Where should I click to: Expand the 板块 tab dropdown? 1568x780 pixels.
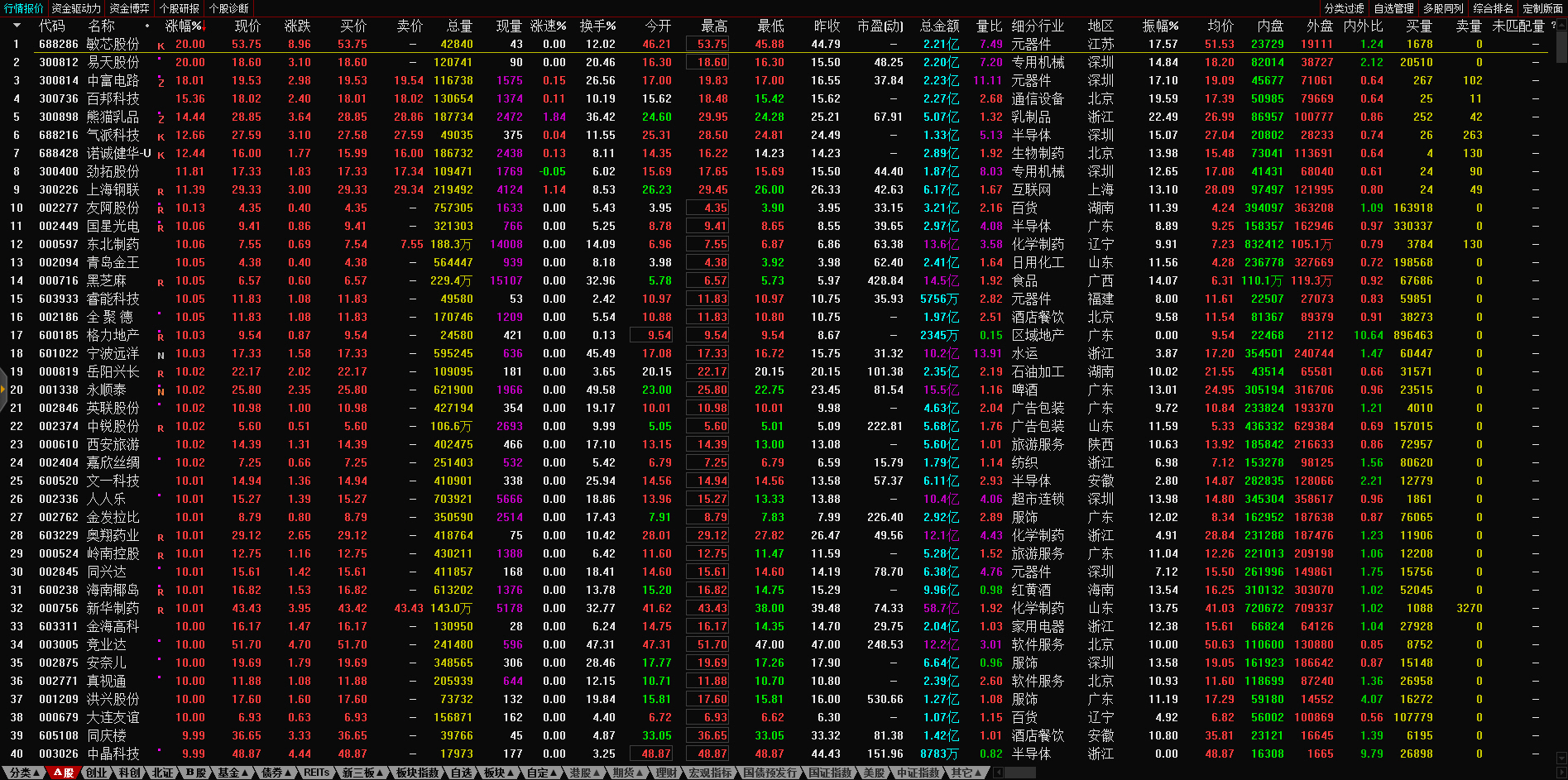[x=498, y=773]
